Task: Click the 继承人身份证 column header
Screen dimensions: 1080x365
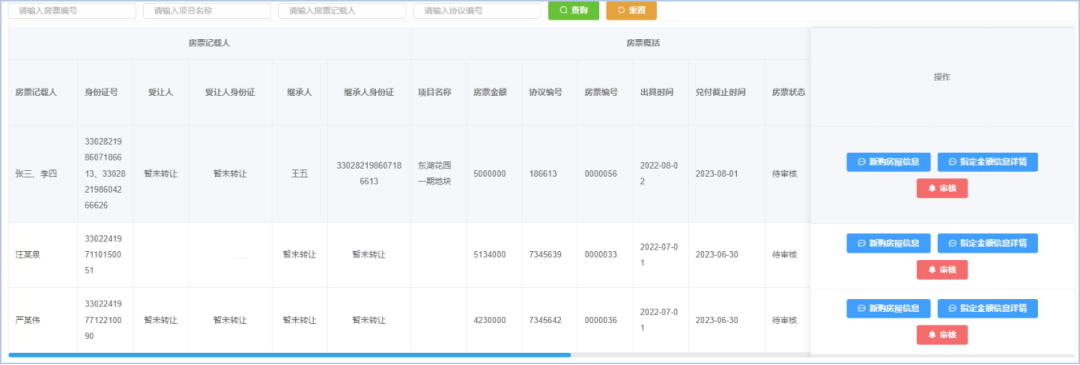Action: coord(368,92)
